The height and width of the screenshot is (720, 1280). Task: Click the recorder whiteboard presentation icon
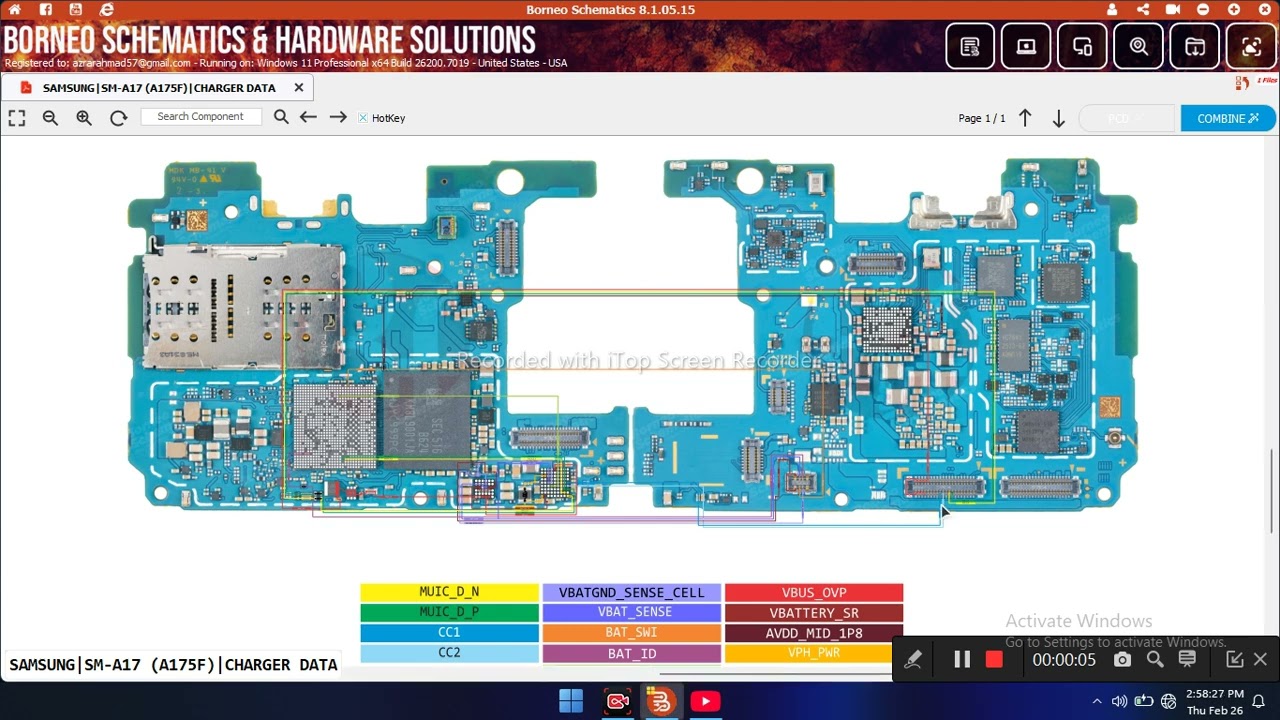[x=1187, y=659]
